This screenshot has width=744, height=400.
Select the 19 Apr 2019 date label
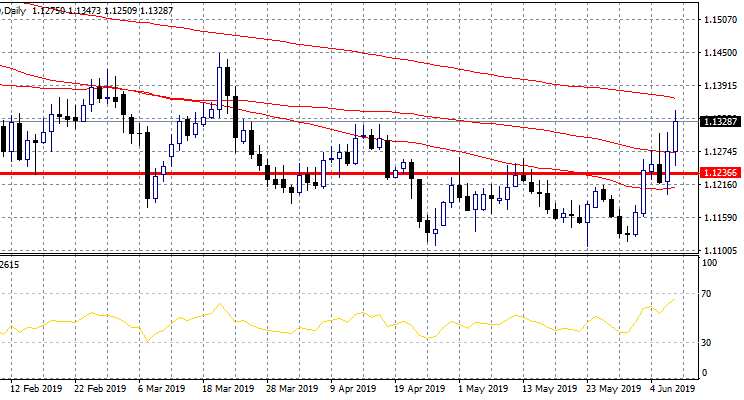point(419,389)
